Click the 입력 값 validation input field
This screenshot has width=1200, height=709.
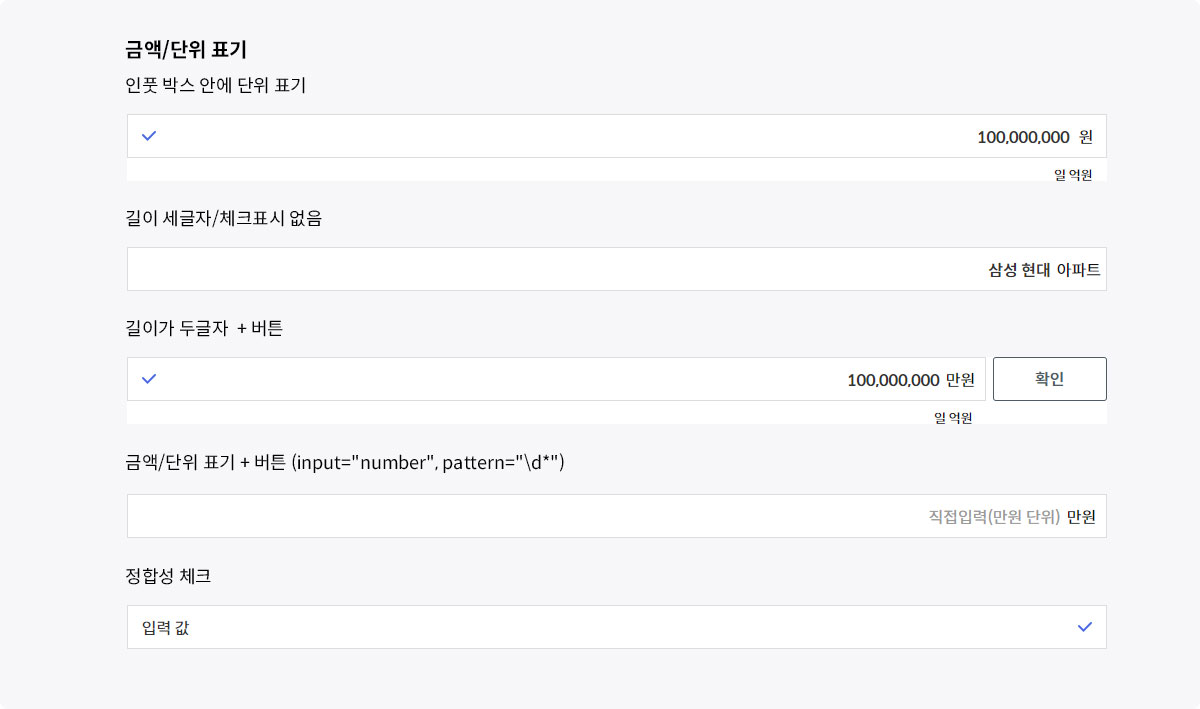(x=600, y=627)
